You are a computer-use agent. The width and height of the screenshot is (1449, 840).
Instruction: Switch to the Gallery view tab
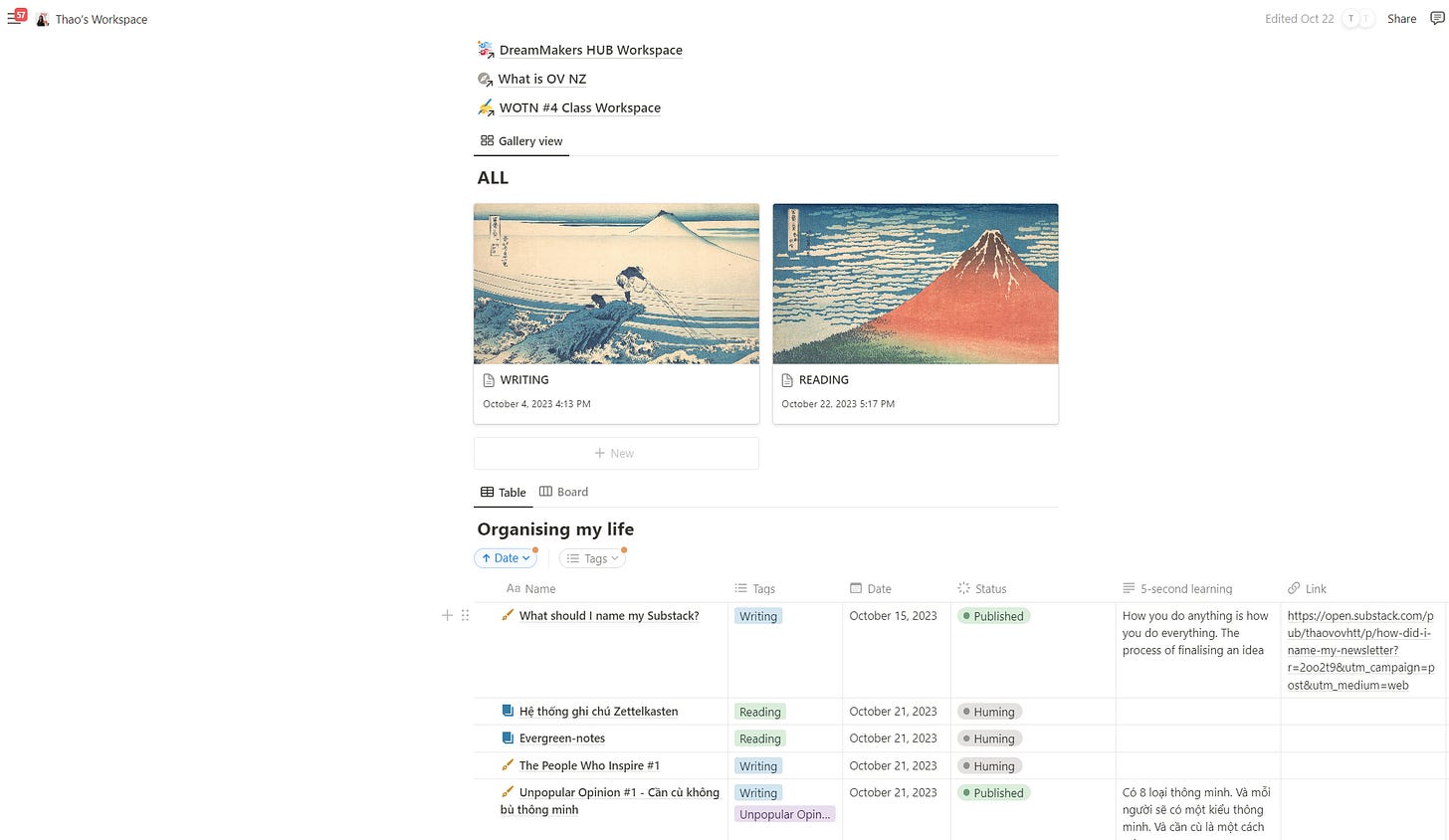click(x=521, y=141)
